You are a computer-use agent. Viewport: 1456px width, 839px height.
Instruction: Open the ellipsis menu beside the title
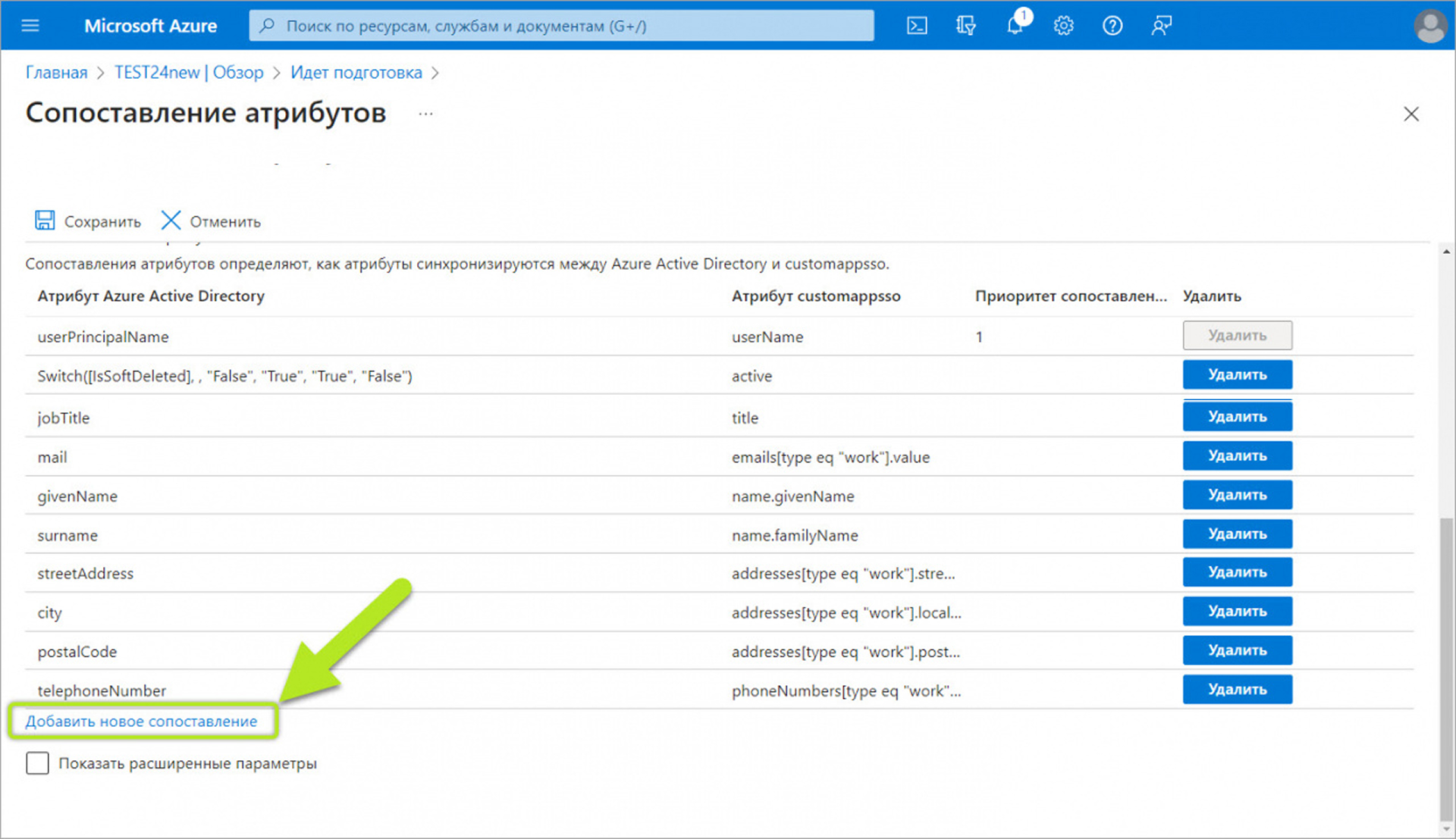pyautogui.click(x=425, y=114)
